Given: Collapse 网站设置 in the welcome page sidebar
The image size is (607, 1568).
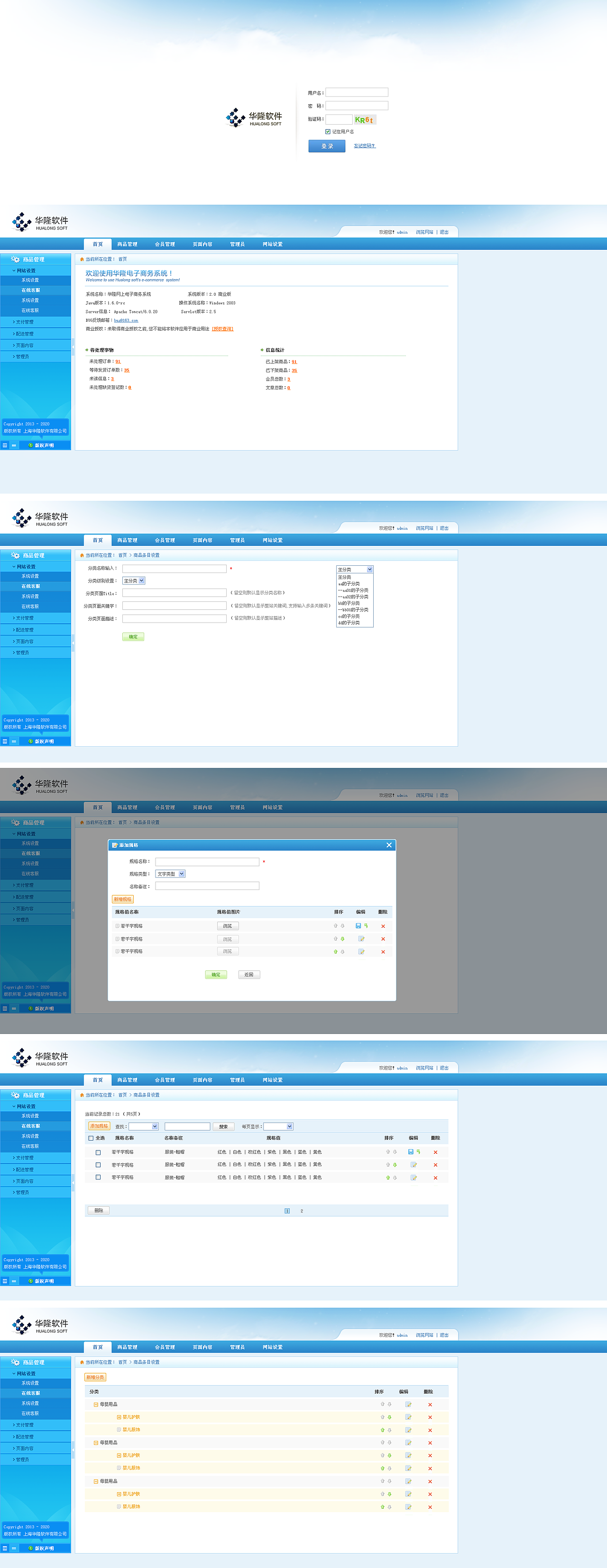Looking at the screenshot, I should click(36, 271).
